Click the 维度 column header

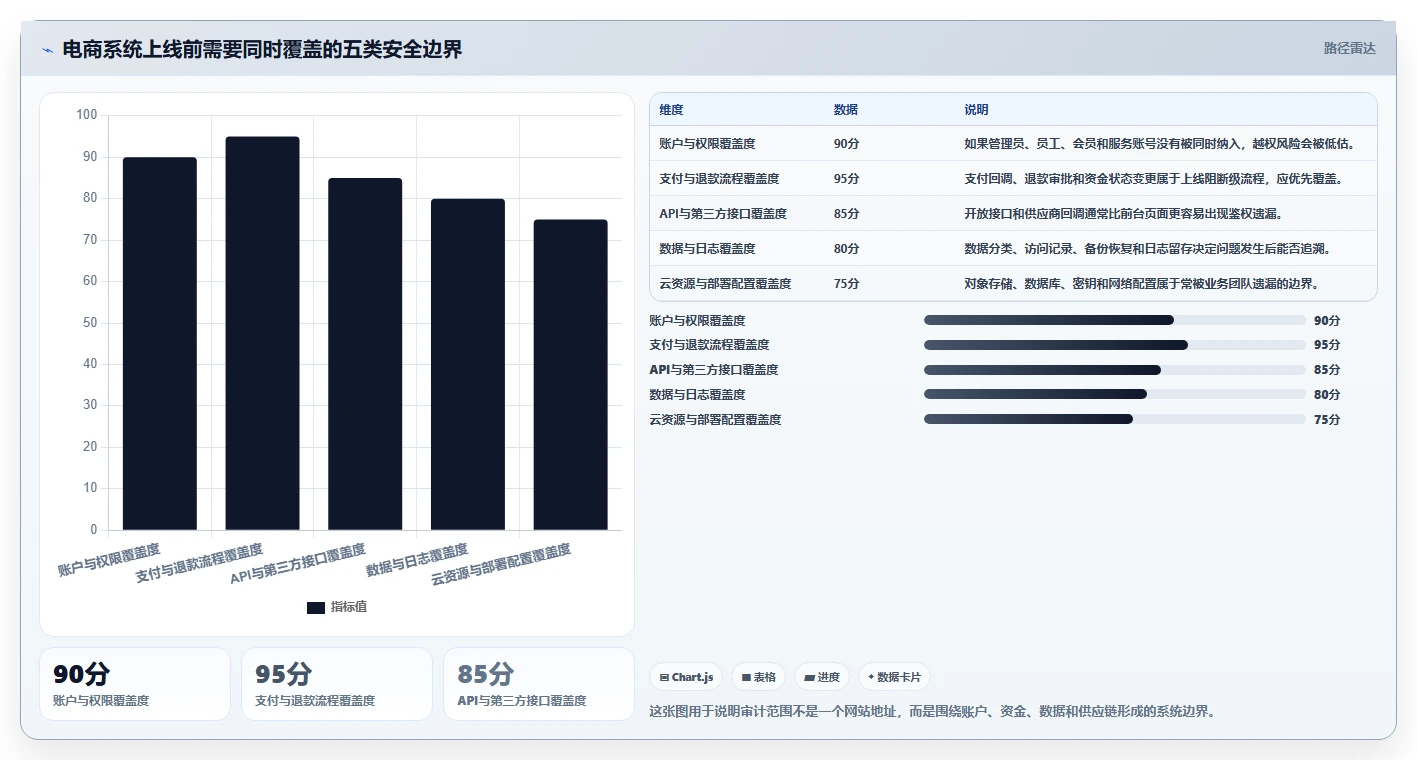pos(671,110)
